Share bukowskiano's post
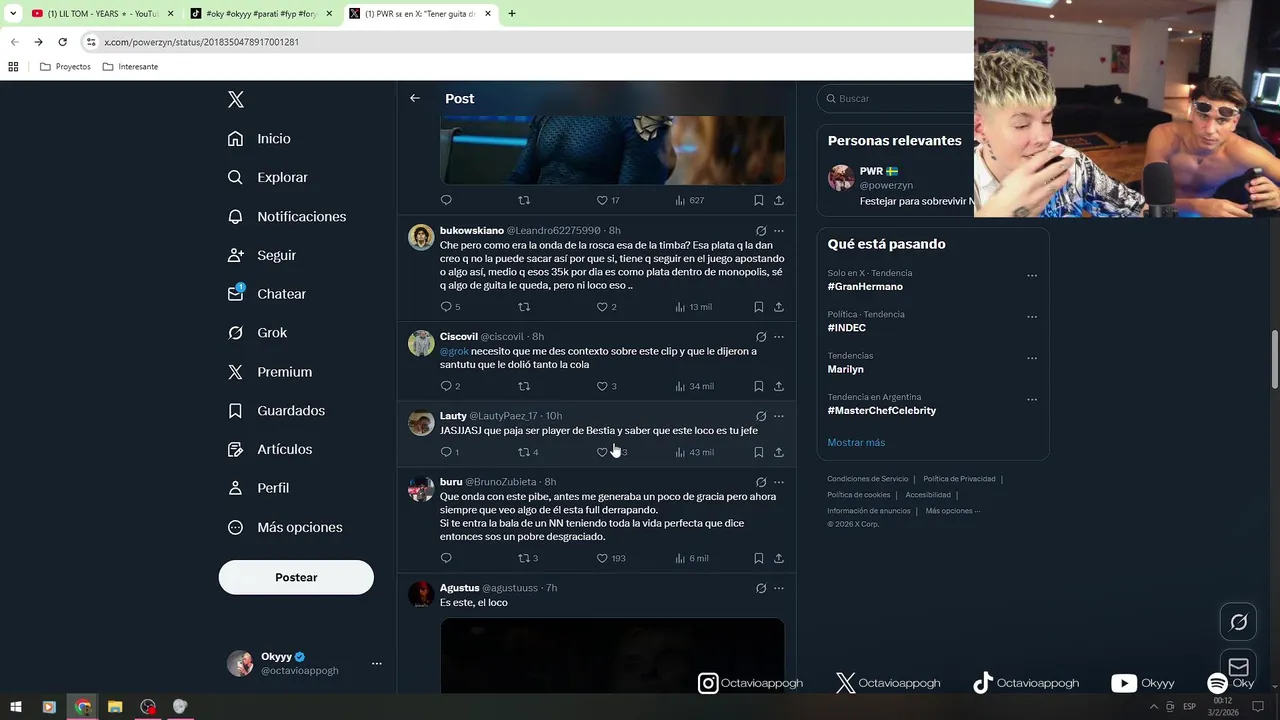 tap(779, 307)
